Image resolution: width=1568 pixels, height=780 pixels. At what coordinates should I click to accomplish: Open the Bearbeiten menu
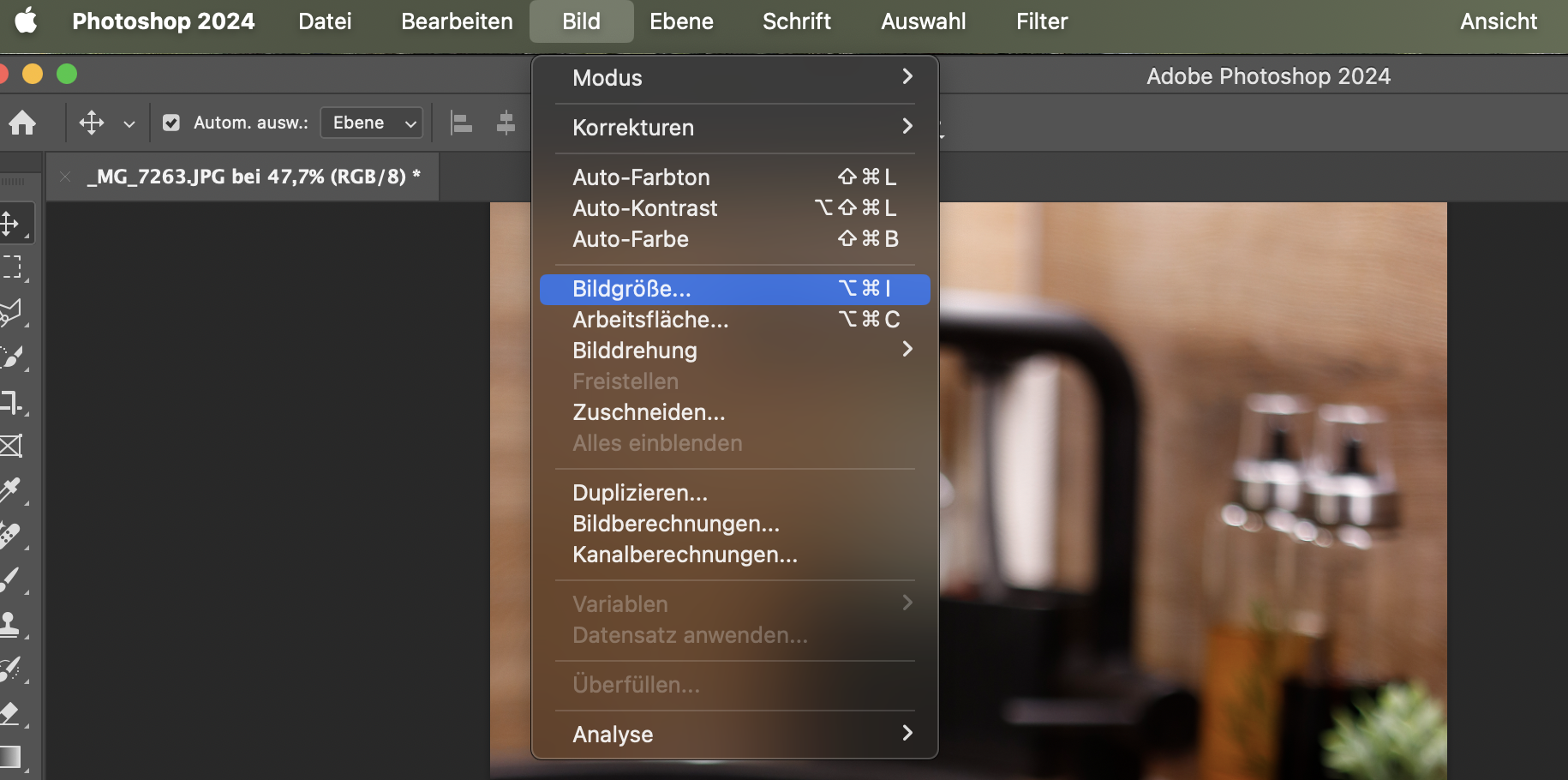tap(457, 21)
